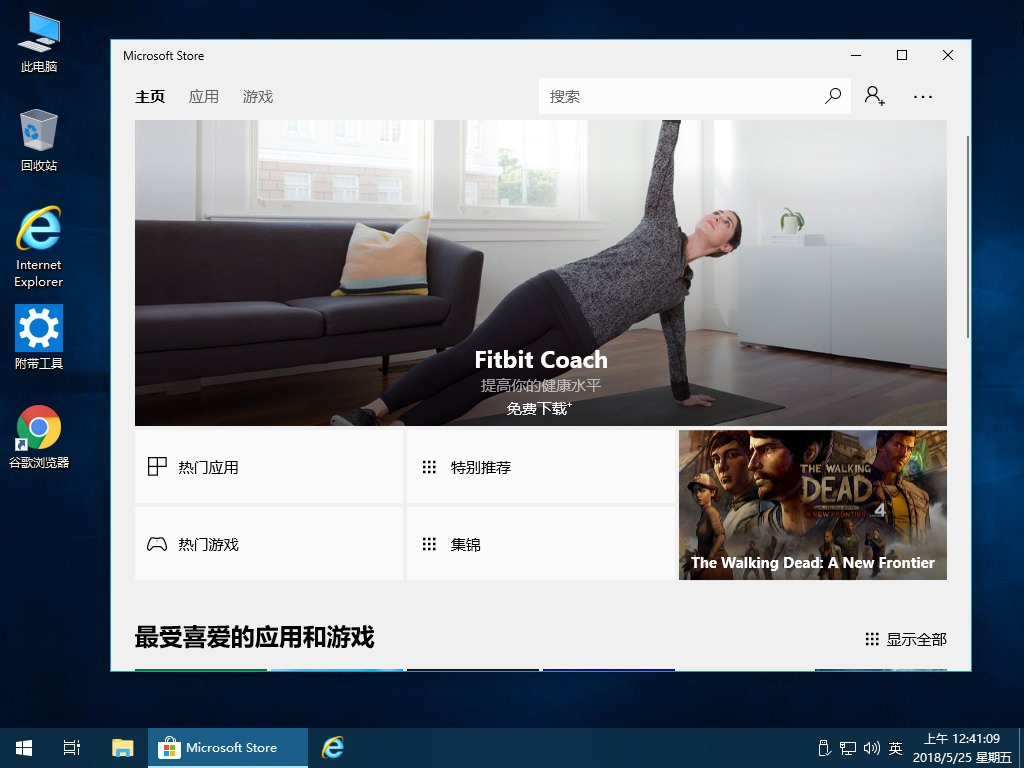Select the 附带工具 desktop icon
Screen dimensions: 1024x768
click(39, 338)
